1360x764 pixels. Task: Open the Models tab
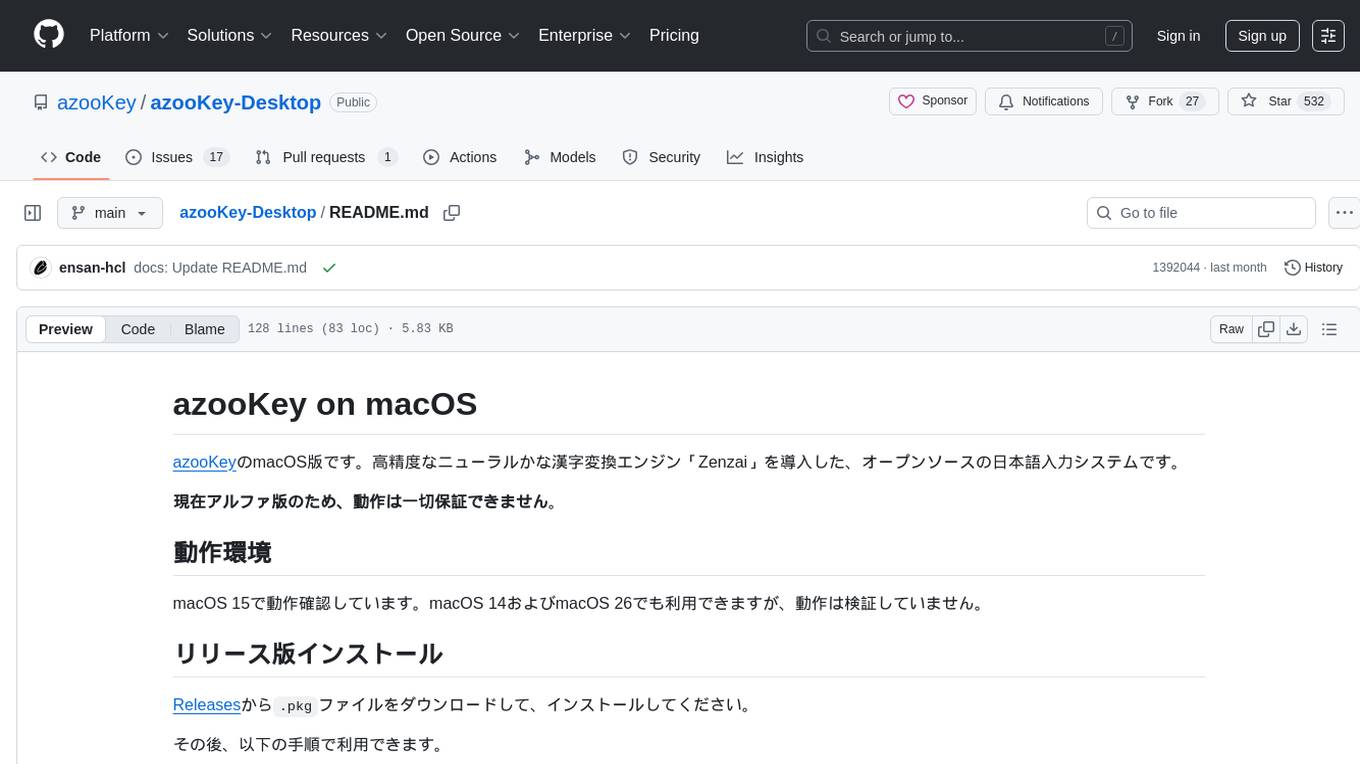560,157
